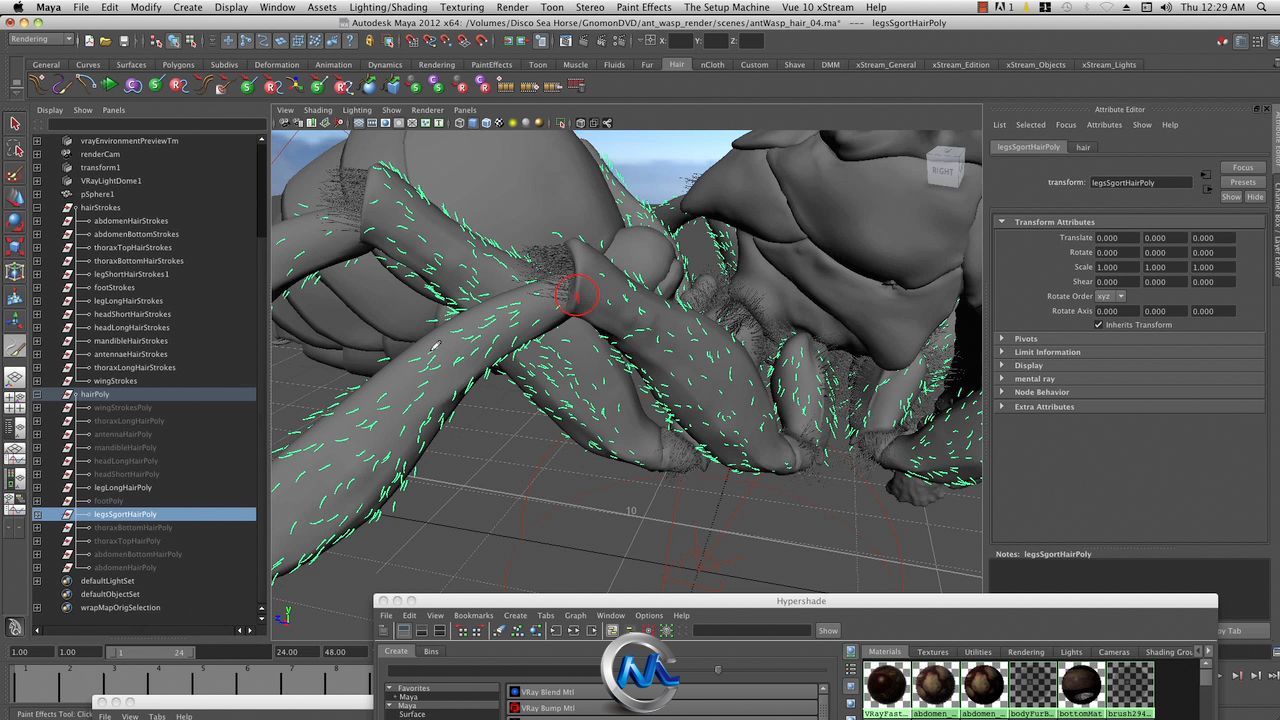Activate the Scale tool cube icon

tap(15, 247)
